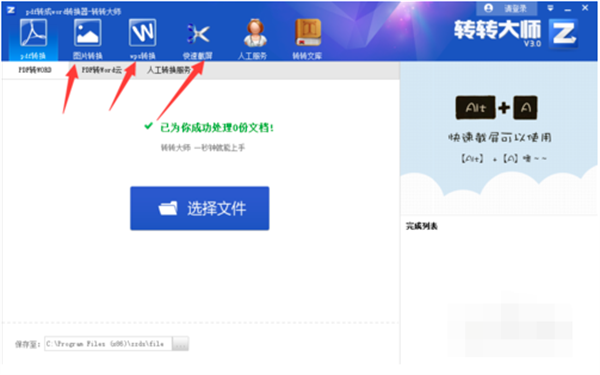Click the 选择文件 button
The height and width of the screenshot is (375, 600).
pos(199,209)
